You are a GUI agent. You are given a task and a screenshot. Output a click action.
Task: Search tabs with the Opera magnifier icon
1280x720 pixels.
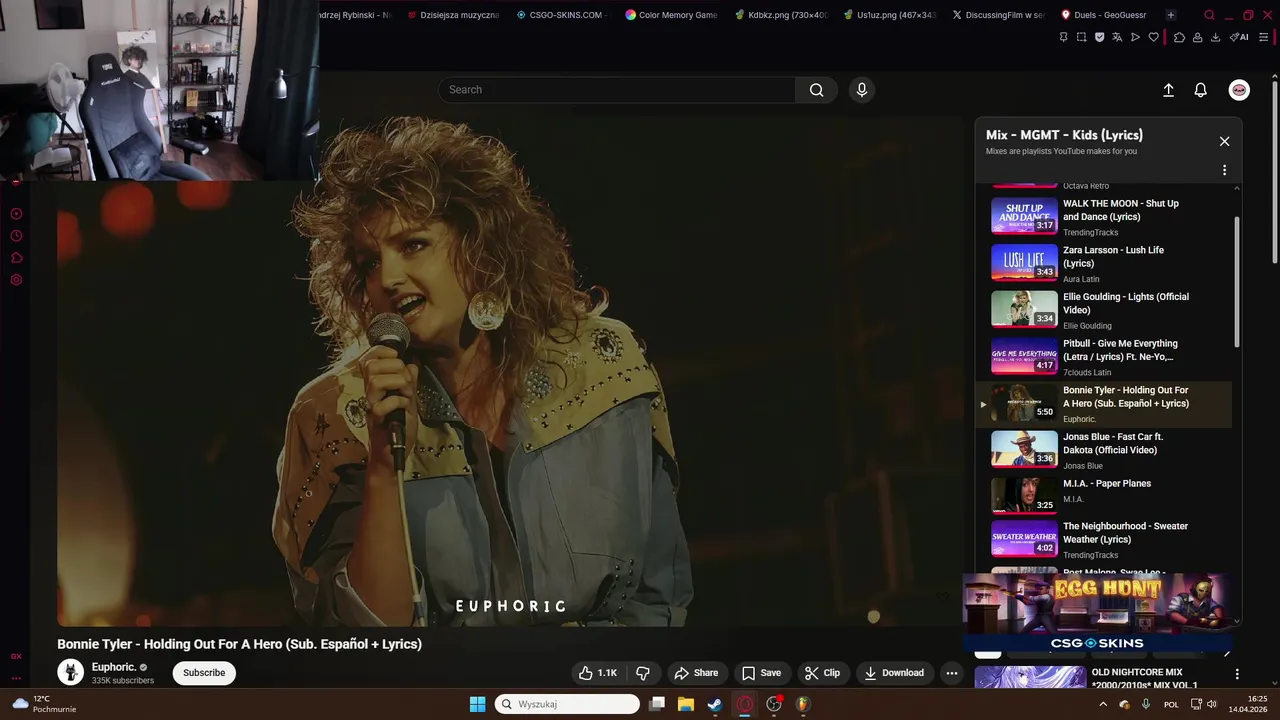pos(1209,15)
